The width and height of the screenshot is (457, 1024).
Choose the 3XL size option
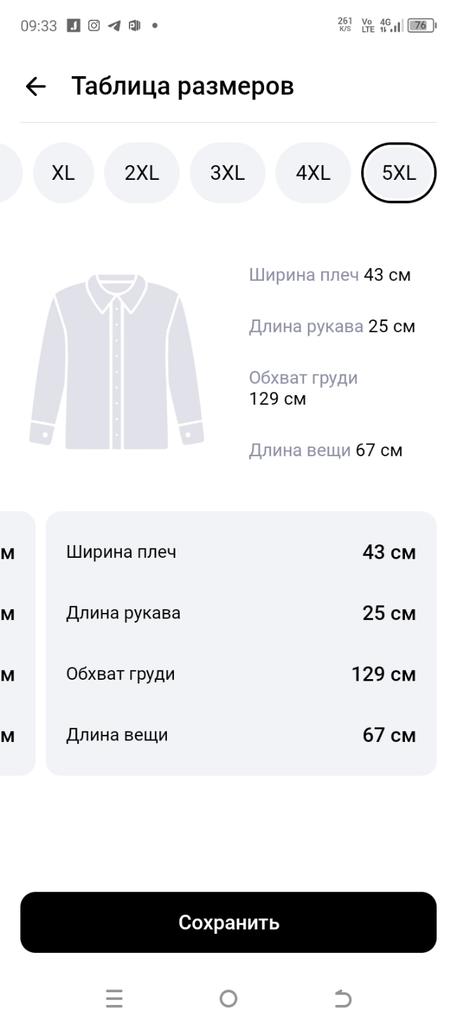pos(227,173)
